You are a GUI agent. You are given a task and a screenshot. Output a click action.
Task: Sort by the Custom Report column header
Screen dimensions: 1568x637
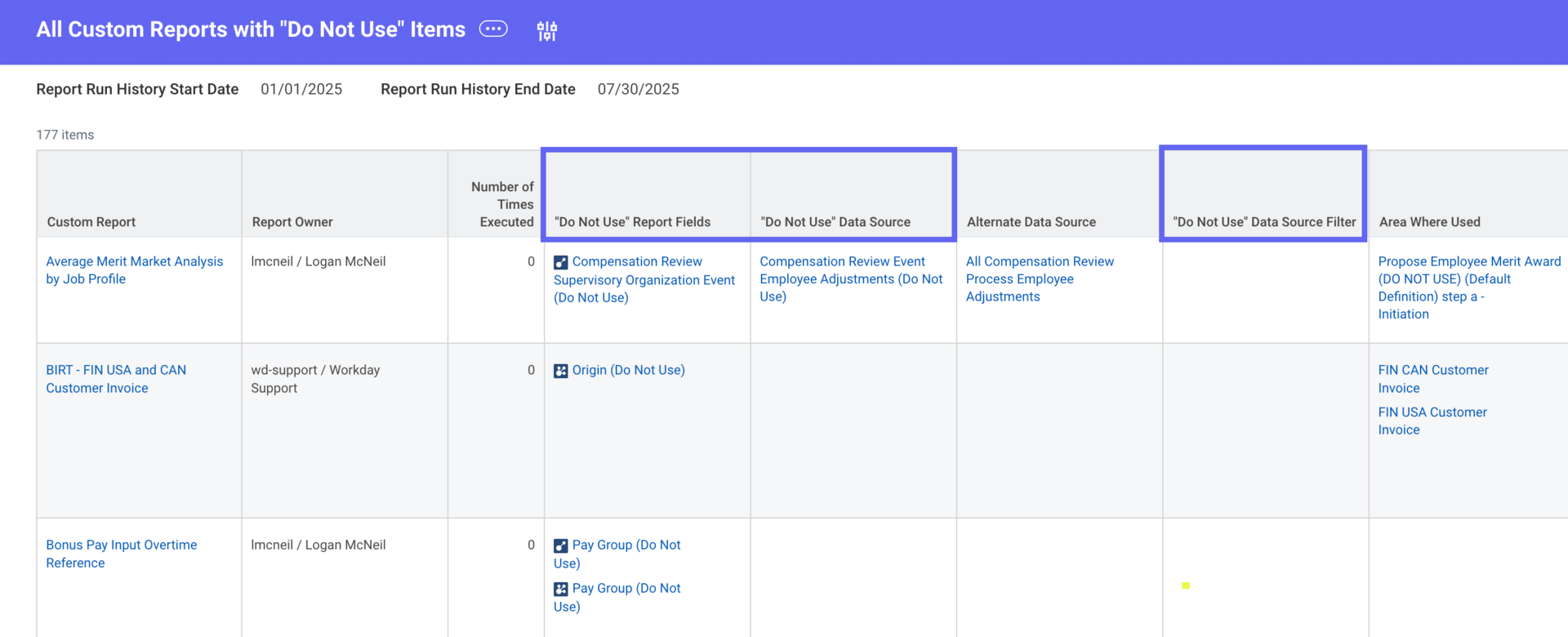[x=91, y=222]
